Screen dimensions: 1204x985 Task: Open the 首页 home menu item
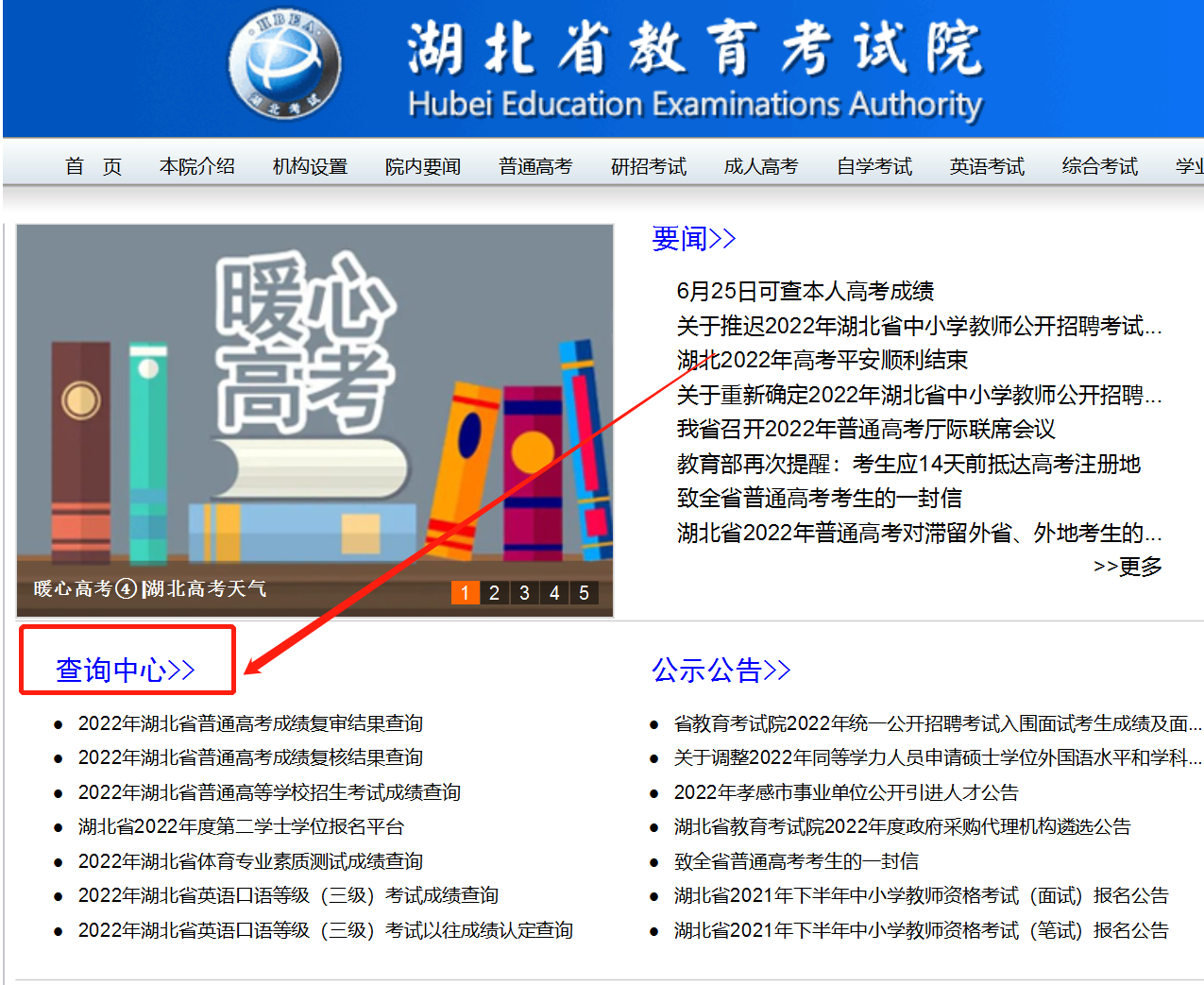coord(93,167)
